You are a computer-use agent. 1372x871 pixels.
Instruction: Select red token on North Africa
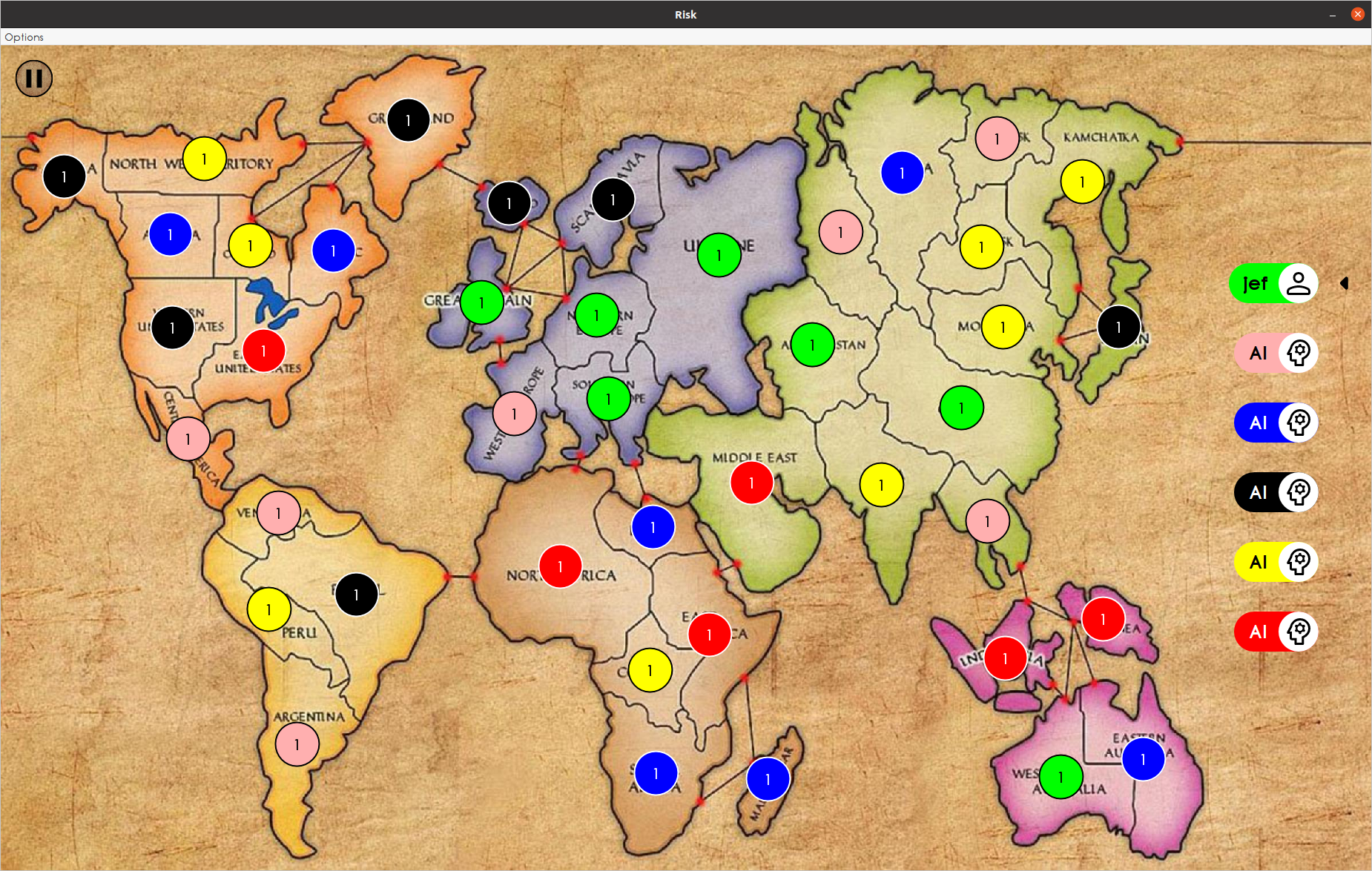[560, 566]
